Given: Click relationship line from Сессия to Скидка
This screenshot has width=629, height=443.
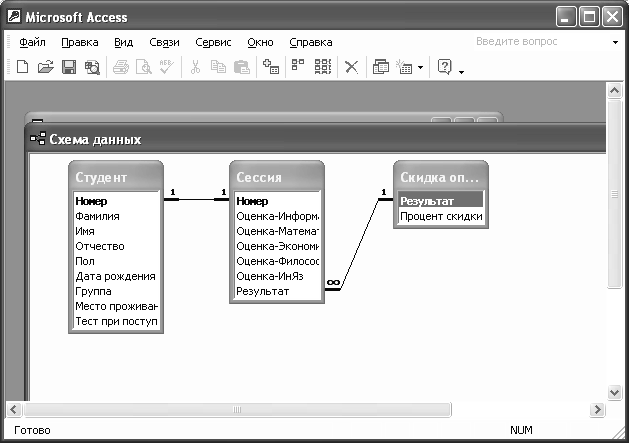Looking at the screenshot, I should tap(360, 244).
